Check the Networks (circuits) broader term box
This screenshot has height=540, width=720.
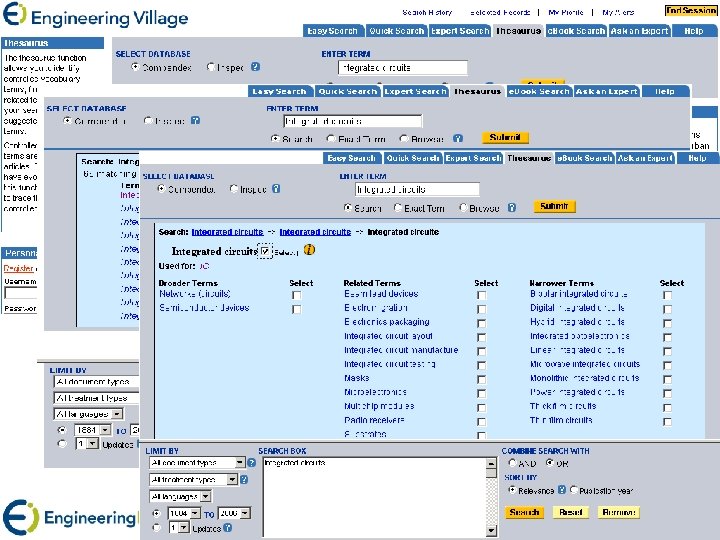(x=297, y=295)
